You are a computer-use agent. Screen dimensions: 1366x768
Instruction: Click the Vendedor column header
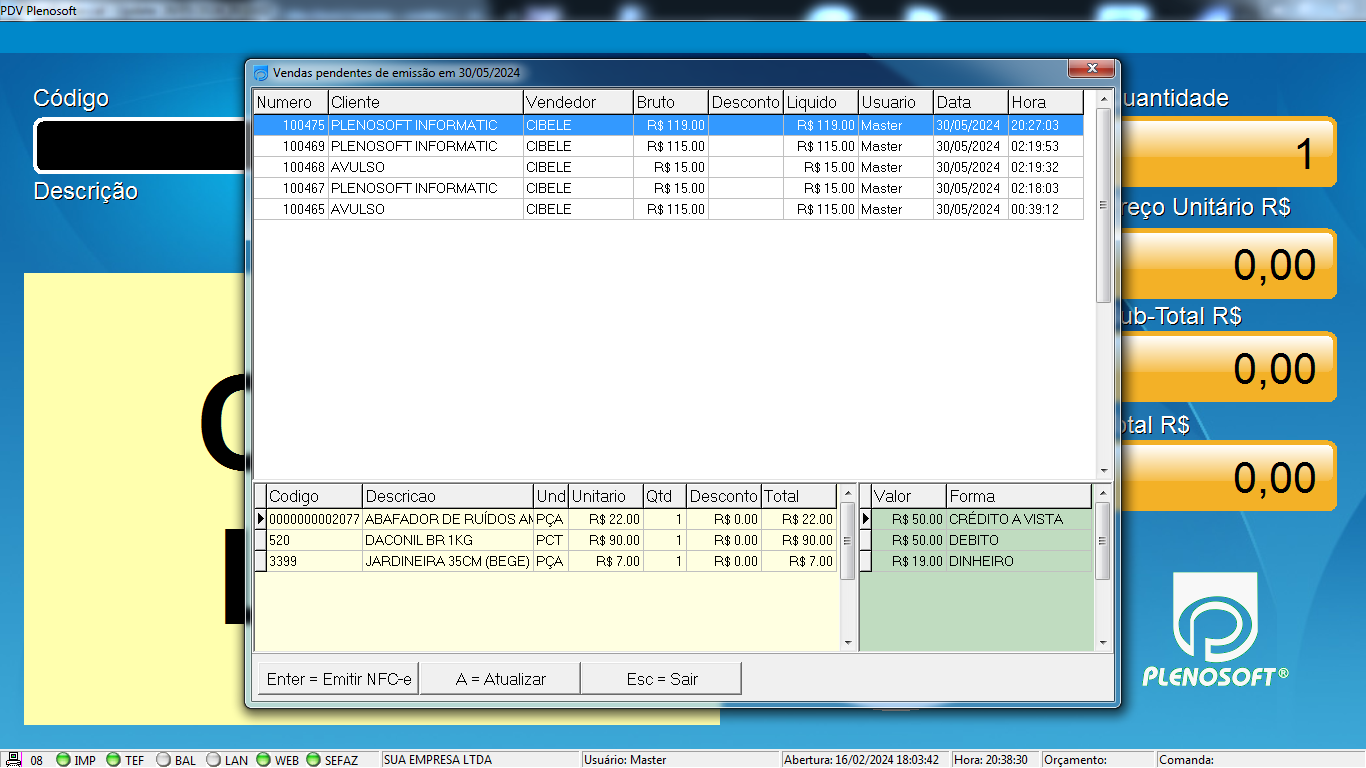579,102
